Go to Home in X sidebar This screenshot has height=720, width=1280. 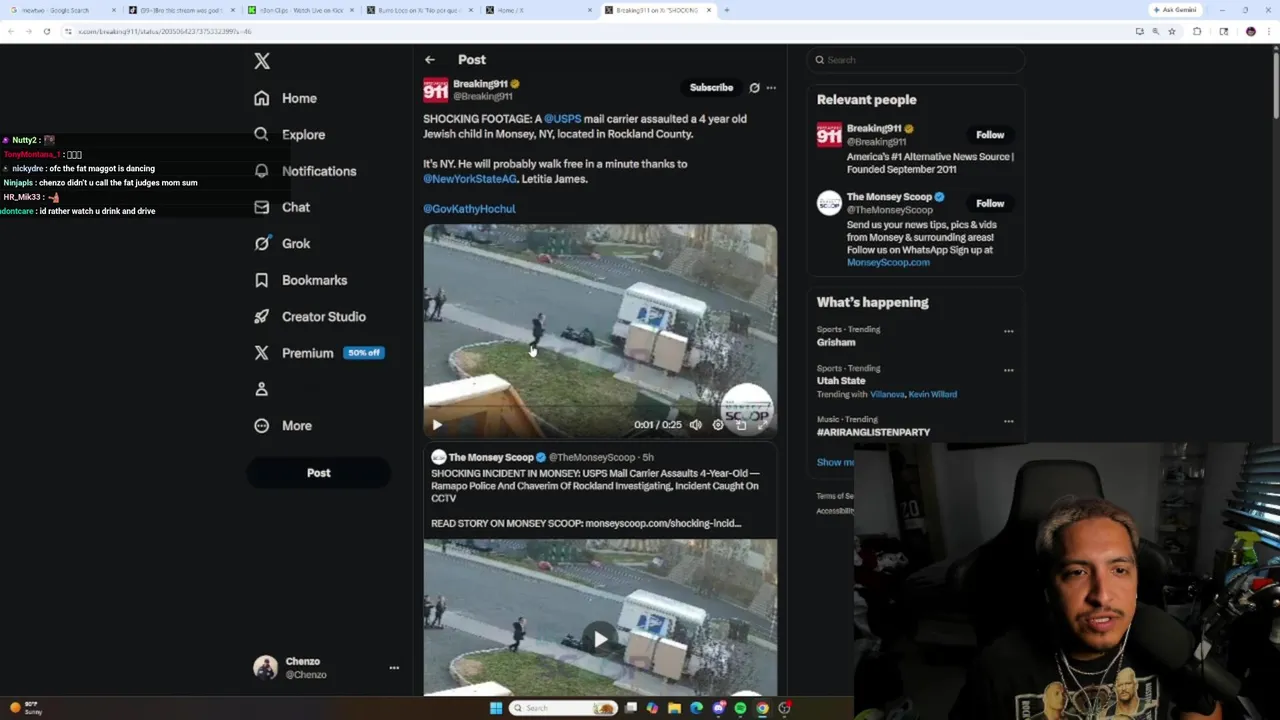(285, 98)
